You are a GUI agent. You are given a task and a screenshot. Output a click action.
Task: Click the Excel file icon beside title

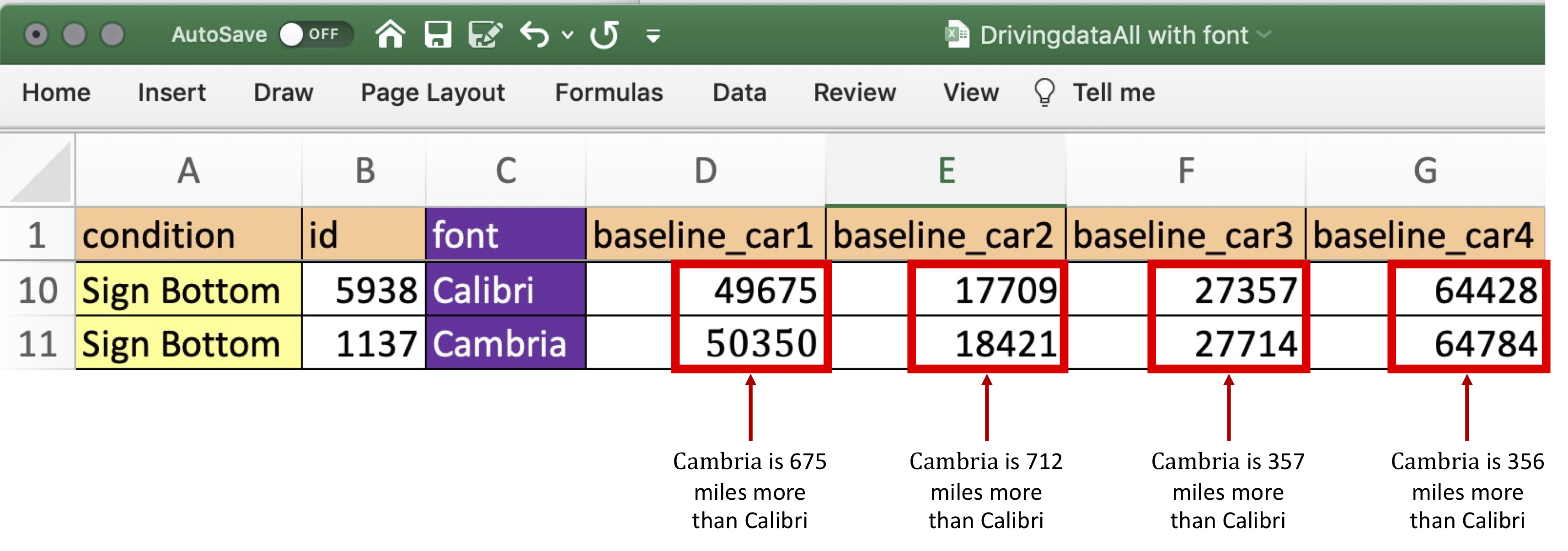(956, 34)
